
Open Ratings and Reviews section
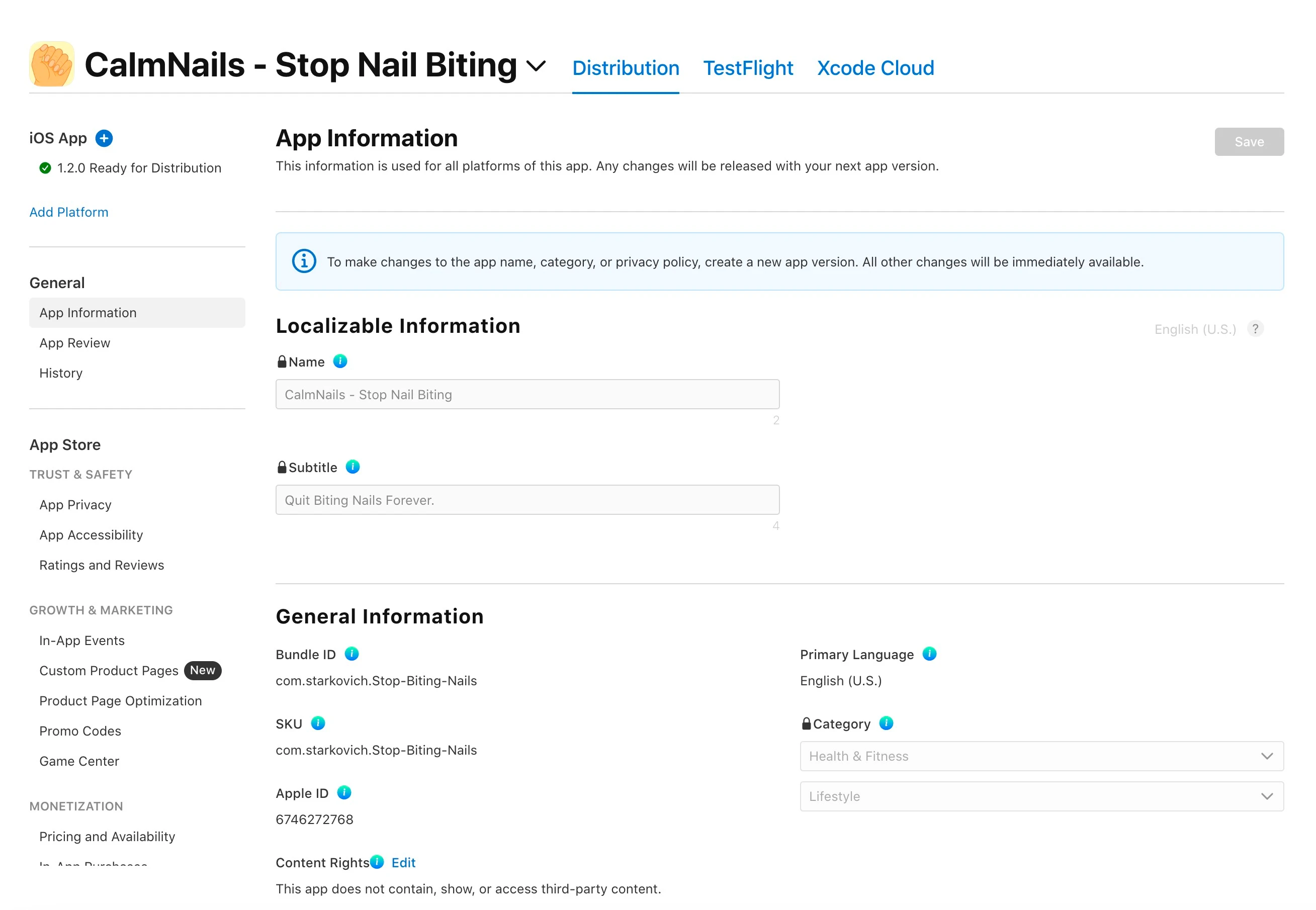click(102, 565)
